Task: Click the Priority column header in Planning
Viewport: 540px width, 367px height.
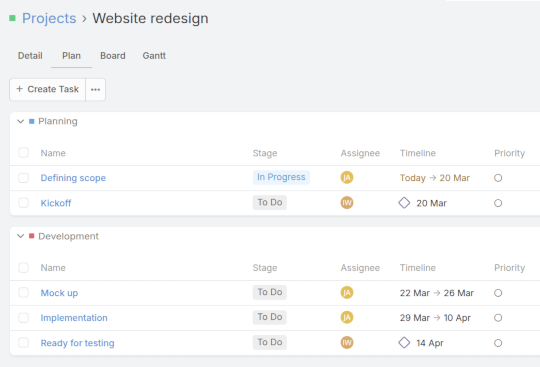Action: (510, 153)
